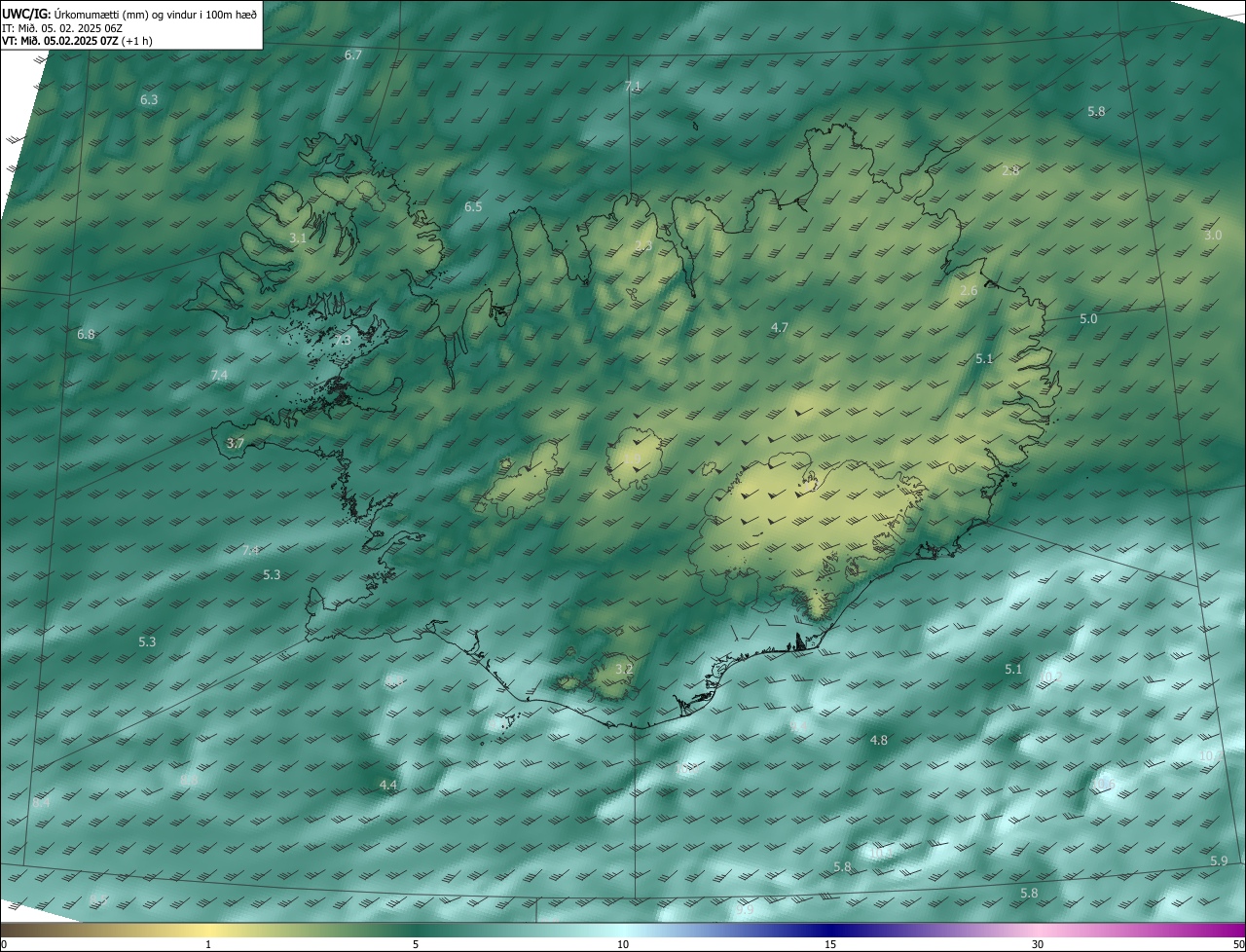Click the 4.7 value label
The image size is (1246, 952).
[x=780, y=328]
